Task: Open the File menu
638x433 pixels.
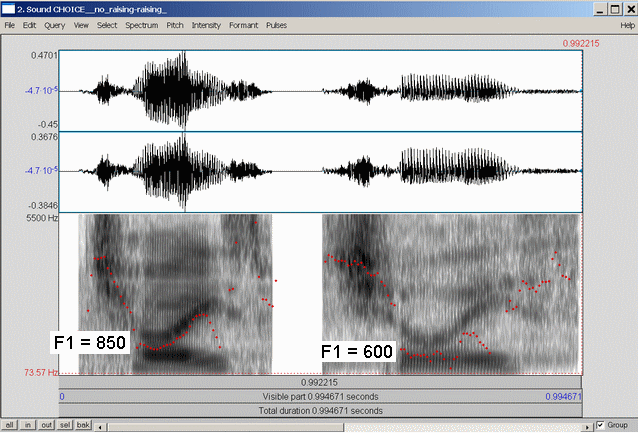Action: (10, 24)
